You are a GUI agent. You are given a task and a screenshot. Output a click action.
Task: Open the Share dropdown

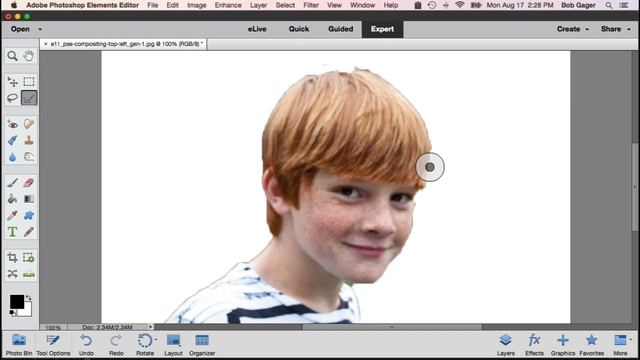coord(616,29)
